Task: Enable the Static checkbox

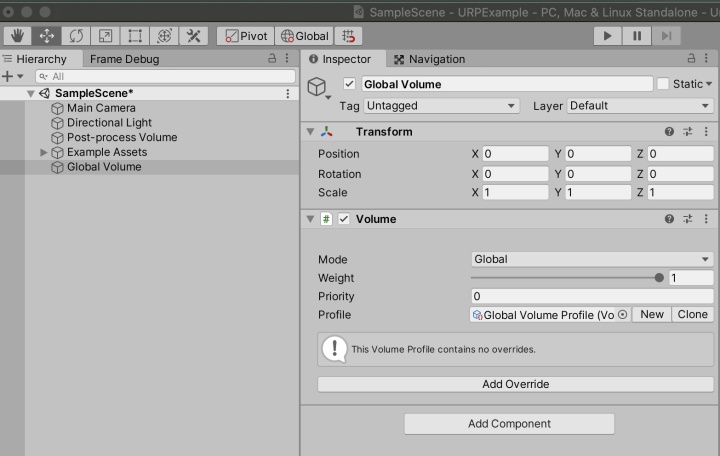Action: [x=662, y=84]
